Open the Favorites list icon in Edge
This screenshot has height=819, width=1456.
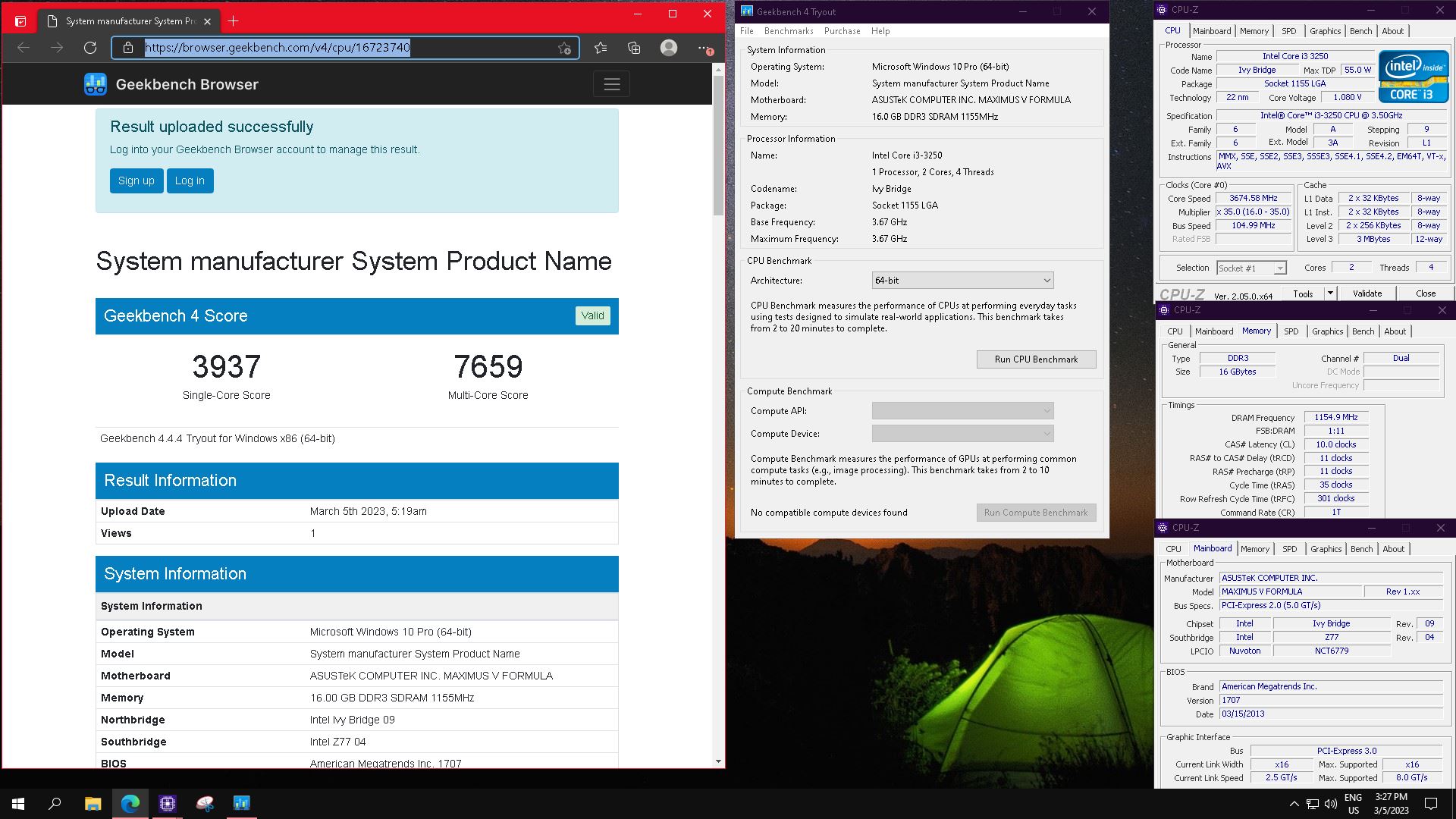601,48
